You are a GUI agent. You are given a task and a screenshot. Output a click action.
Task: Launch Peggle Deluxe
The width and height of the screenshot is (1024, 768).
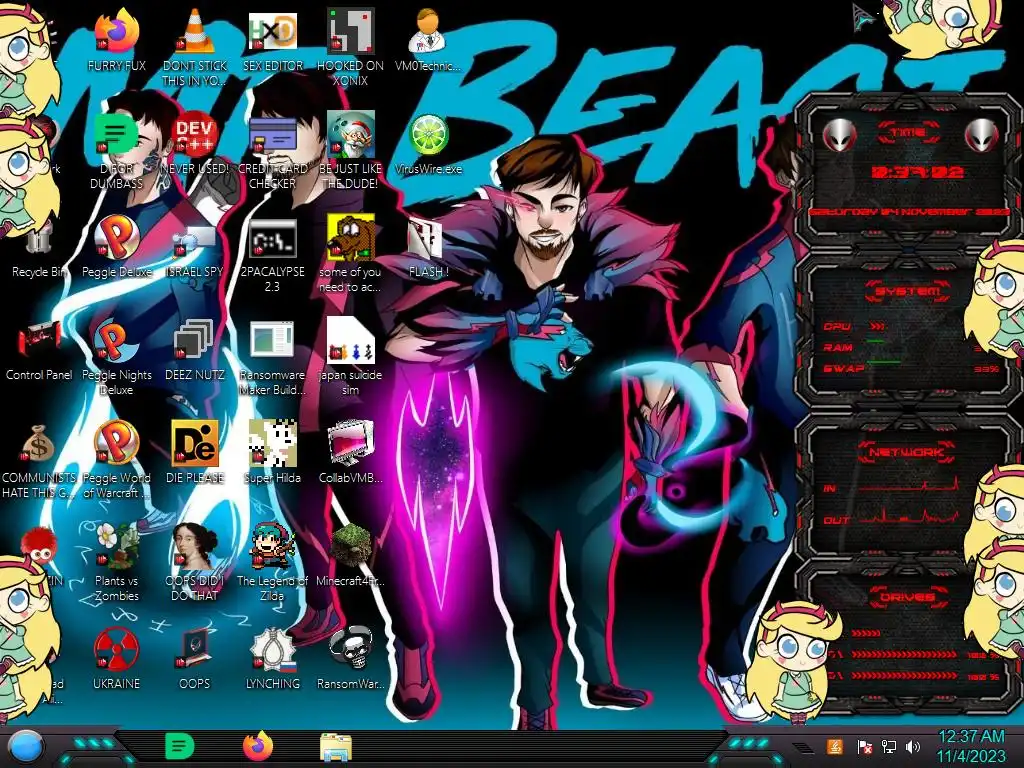[116, 239]
